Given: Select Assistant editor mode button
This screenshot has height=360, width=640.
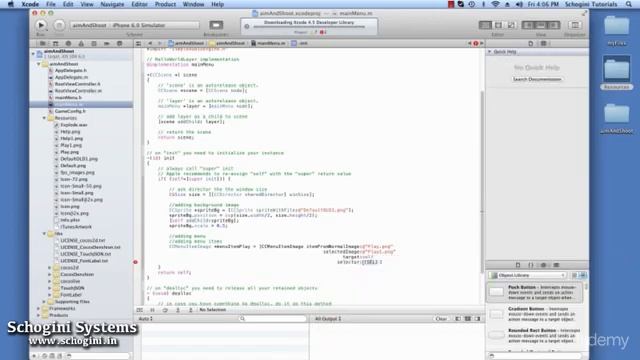Looking at the screenshot, I should [498, 25].
